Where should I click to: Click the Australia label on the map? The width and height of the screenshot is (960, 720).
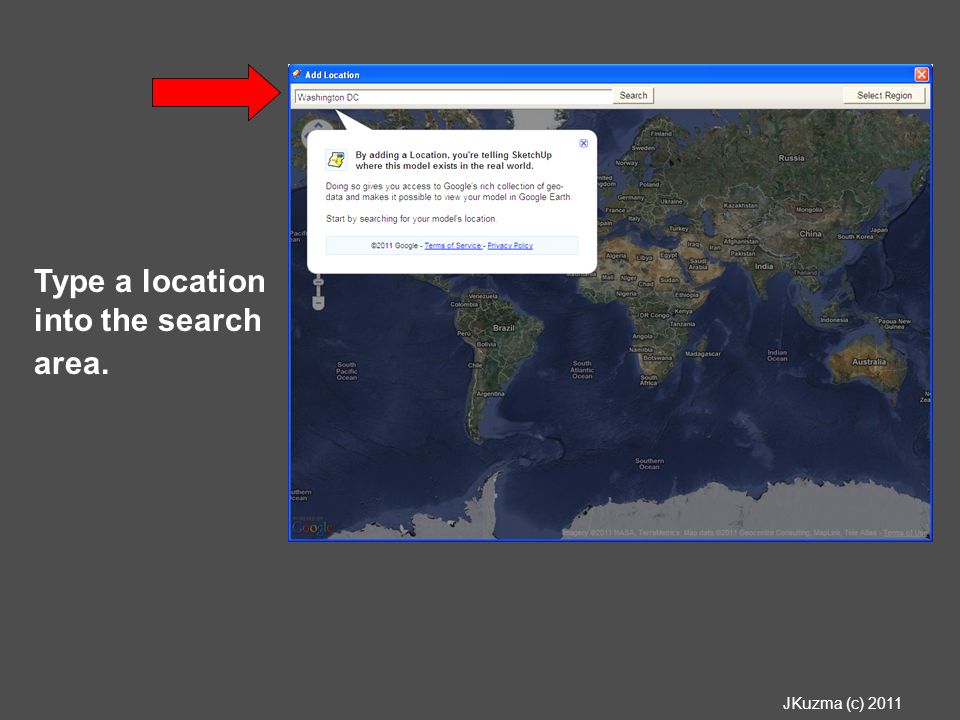coord(869,362)
